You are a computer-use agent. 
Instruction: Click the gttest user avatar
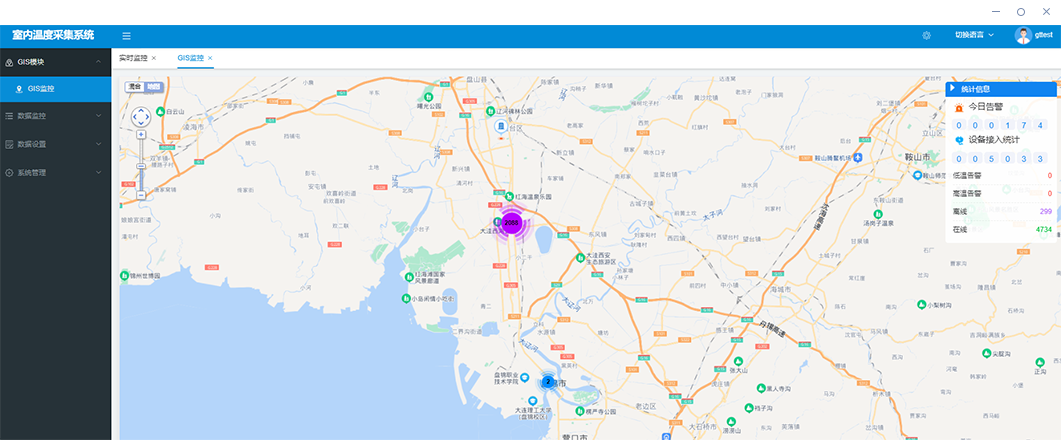pyautogui.click(x=1023, y=36)
